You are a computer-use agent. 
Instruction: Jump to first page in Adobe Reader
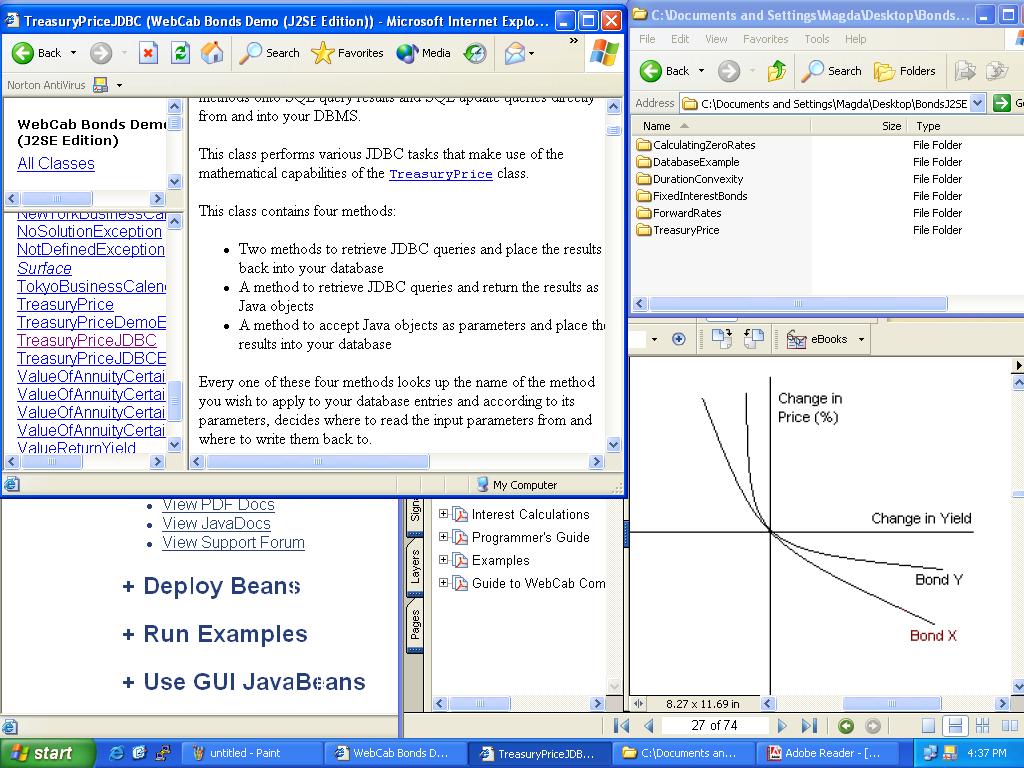[x=622, y=726]
